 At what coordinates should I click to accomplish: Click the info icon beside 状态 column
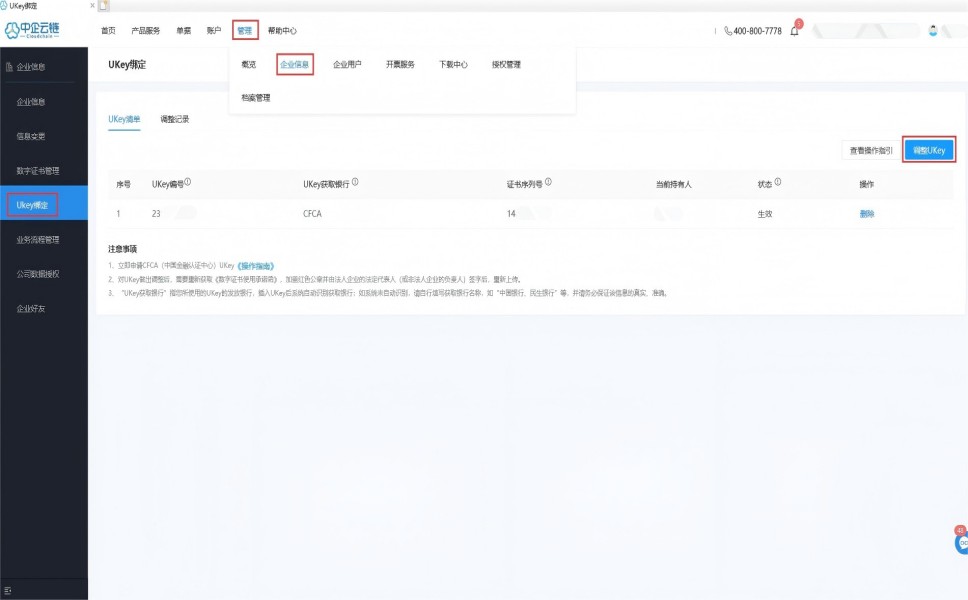coord(778,183)
